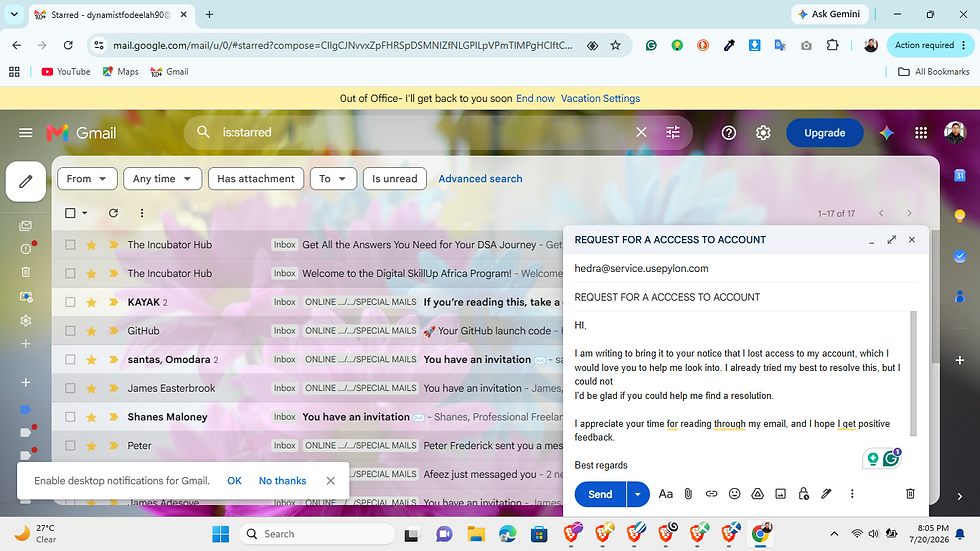The image size is (980, 551).
Task: Click OK to enable desktop notifications
Action: [x=234, y=480]
